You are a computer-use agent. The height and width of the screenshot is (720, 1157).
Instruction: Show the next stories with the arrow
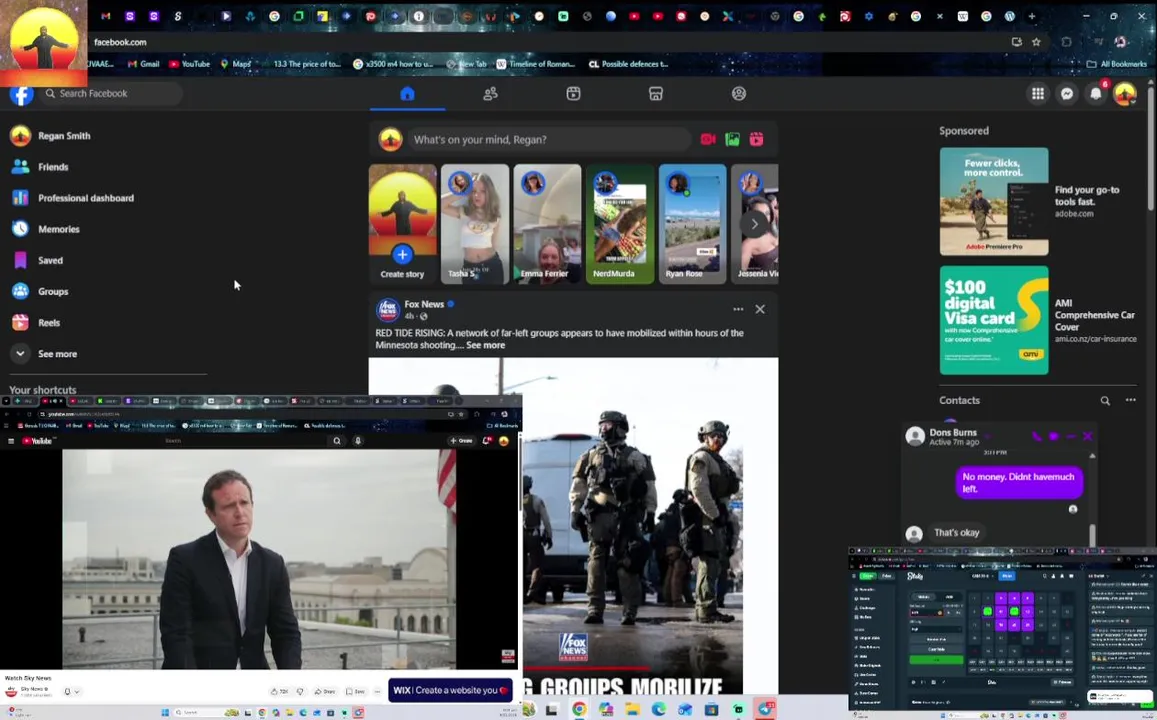[x=754, y=224]
